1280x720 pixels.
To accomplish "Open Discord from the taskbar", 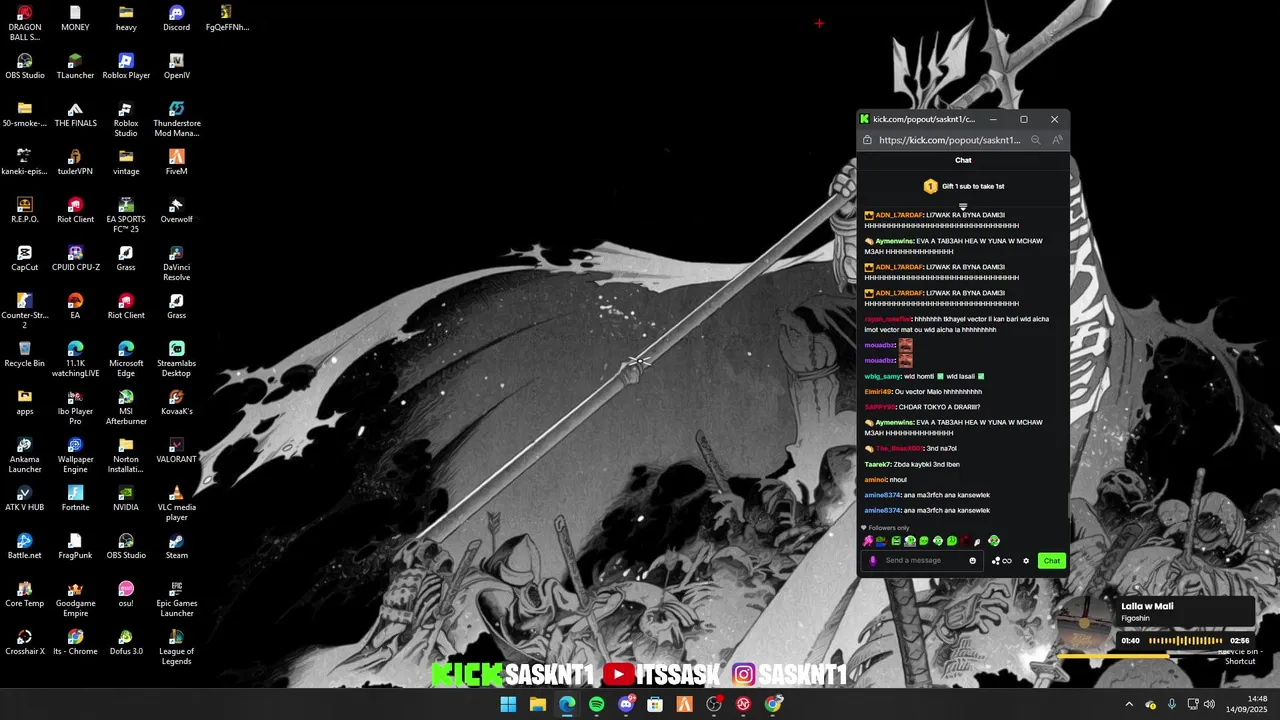I will pyautogui.click(x=626, y=704).
